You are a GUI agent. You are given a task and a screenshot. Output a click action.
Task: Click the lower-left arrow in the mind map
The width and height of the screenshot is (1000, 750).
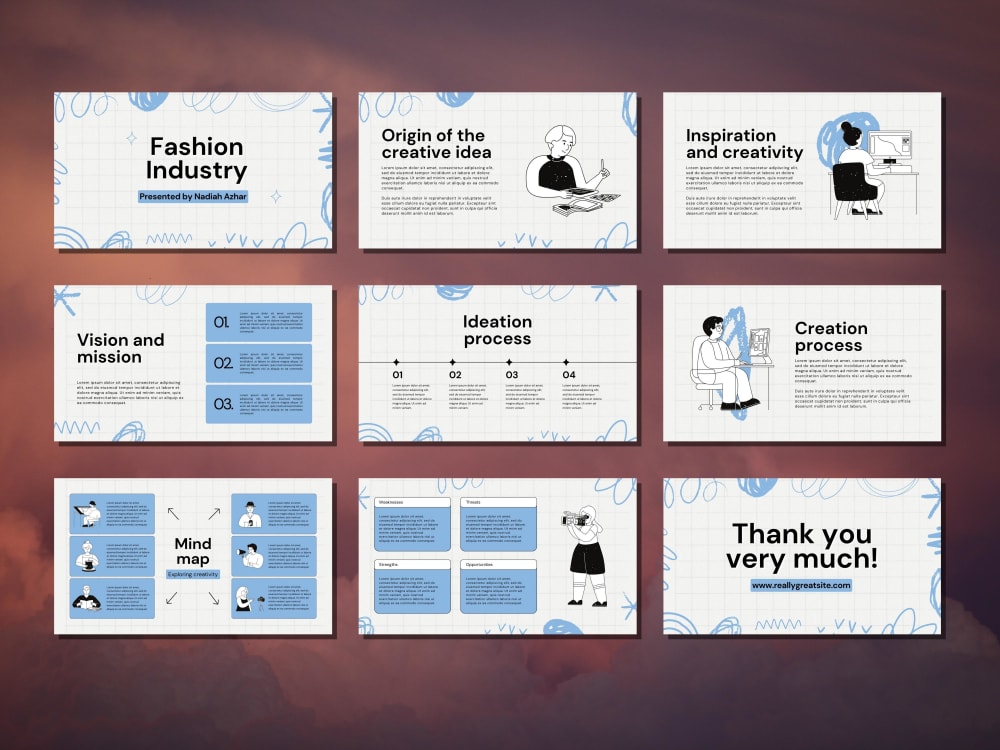[172, 598]
